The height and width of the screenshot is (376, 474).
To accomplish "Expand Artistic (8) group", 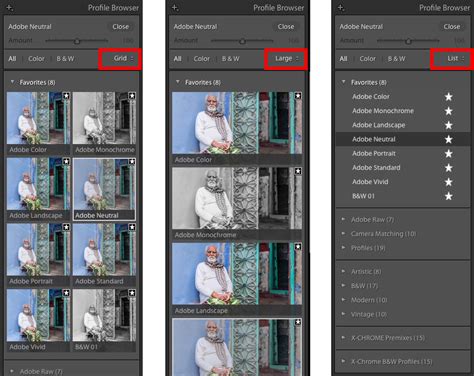I will click(x=343, y=271).
